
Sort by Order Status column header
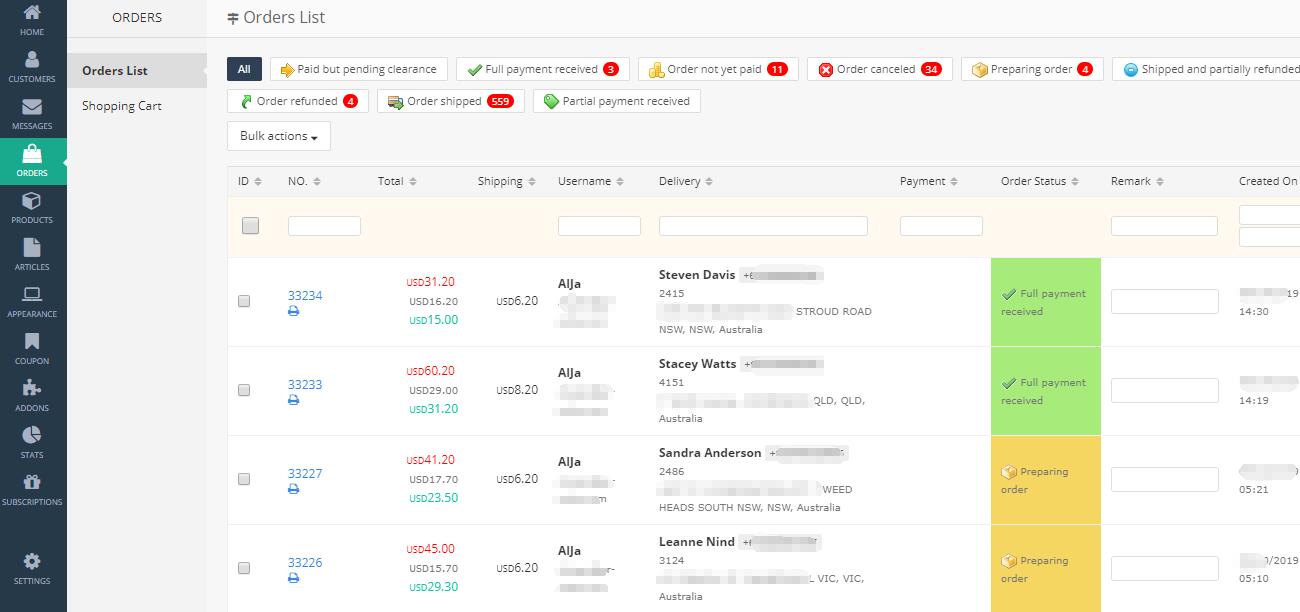(x=1040, y=181)
